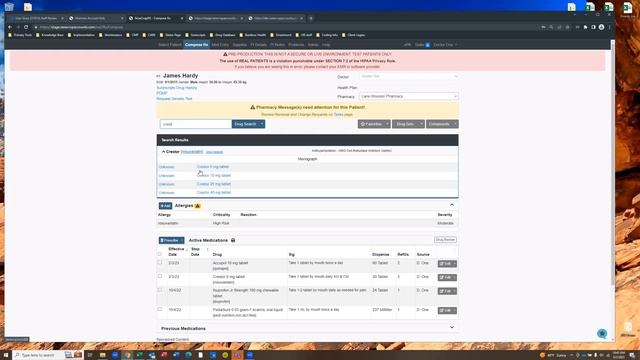Select the Crestor 10 mg tablet result
Image resolution: width=640 pixels, height=360 pixels.
pyautogui.click(x=213, y=176)
